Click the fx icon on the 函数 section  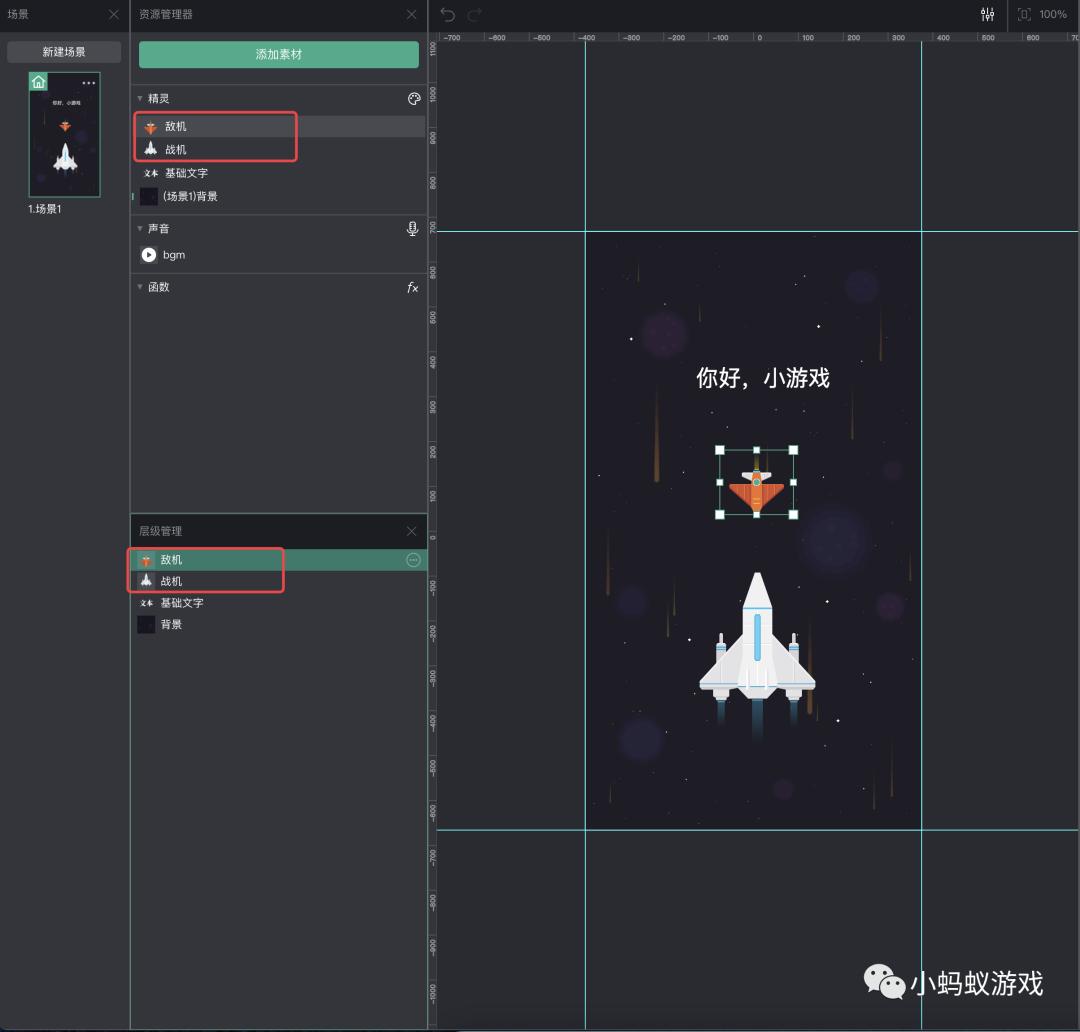[412, 287]
